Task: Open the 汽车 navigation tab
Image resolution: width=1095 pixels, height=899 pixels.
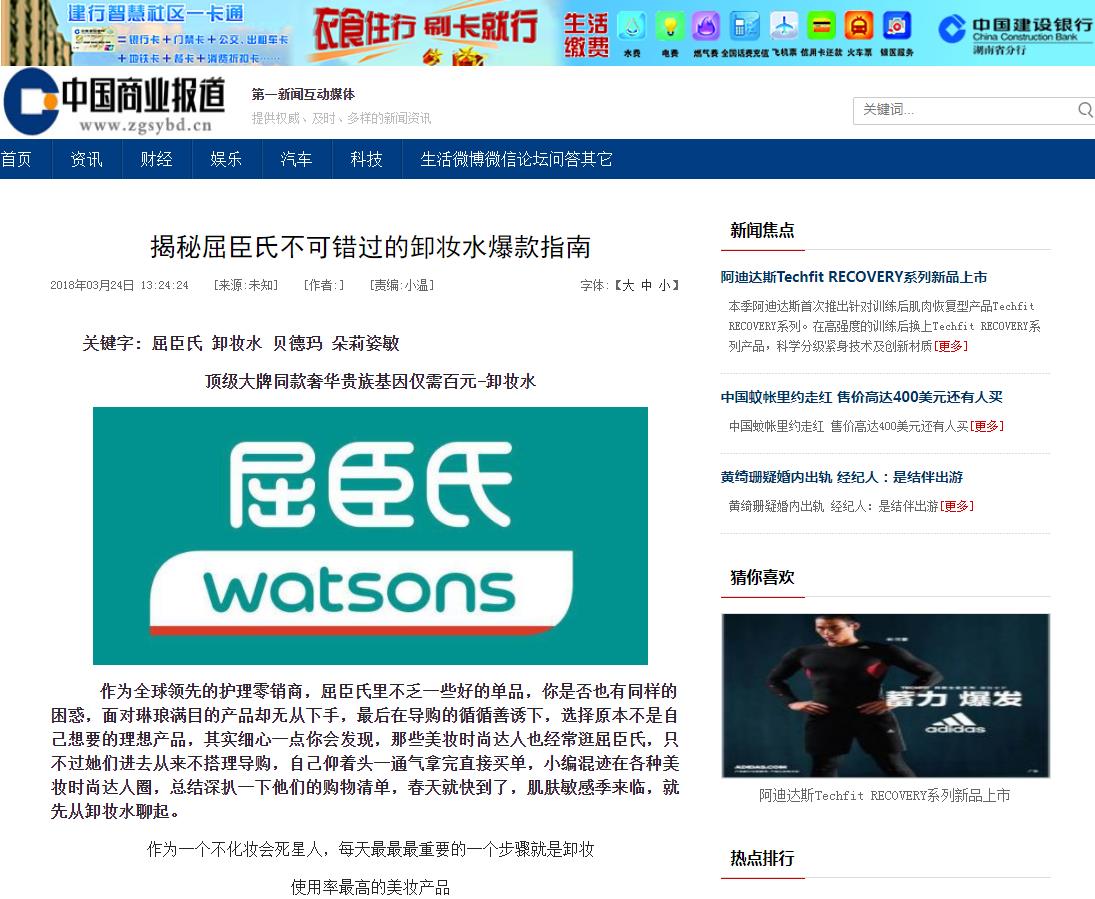Action: click(x=296, y=159)
